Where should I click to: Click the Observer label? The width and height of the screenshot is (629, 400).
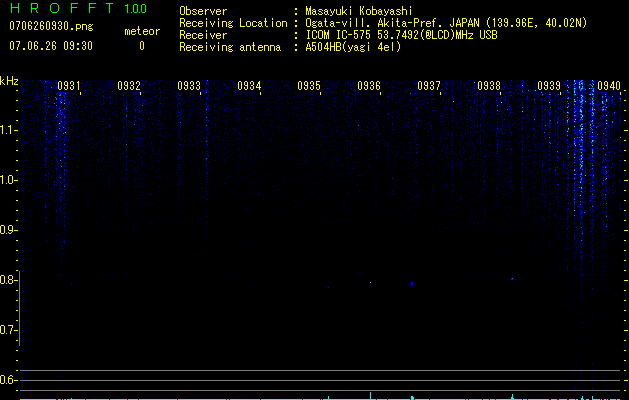coord(203,11)
